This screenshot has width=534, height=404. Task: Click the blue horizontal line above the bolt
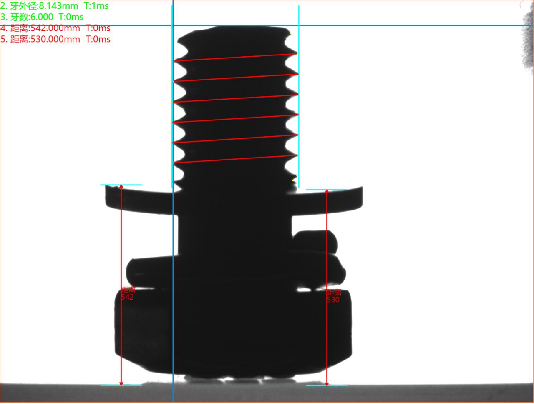pyautogui.click(x=267, y=25)
